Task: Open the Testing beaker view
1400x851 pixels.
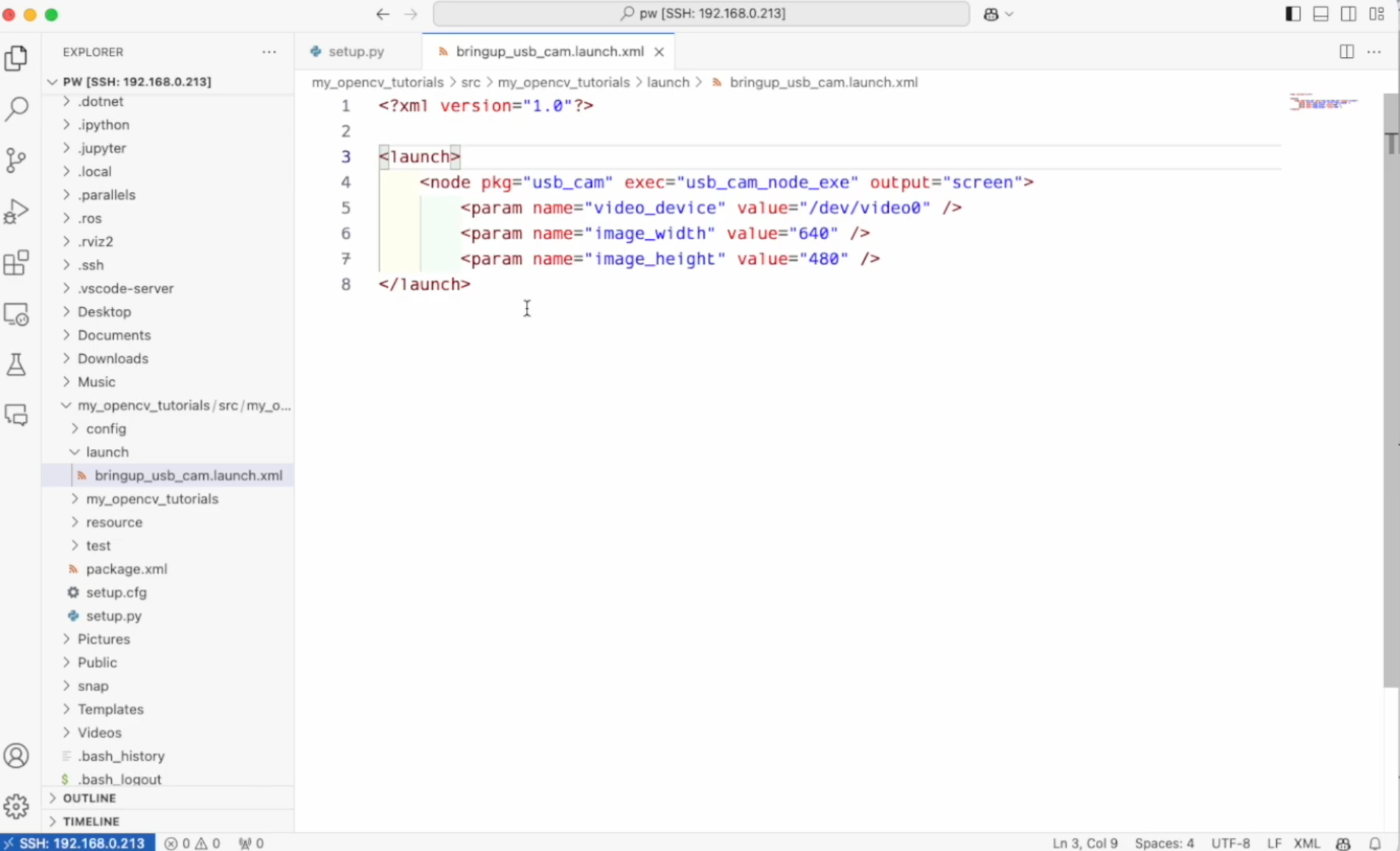Action: tap(16, 365)
